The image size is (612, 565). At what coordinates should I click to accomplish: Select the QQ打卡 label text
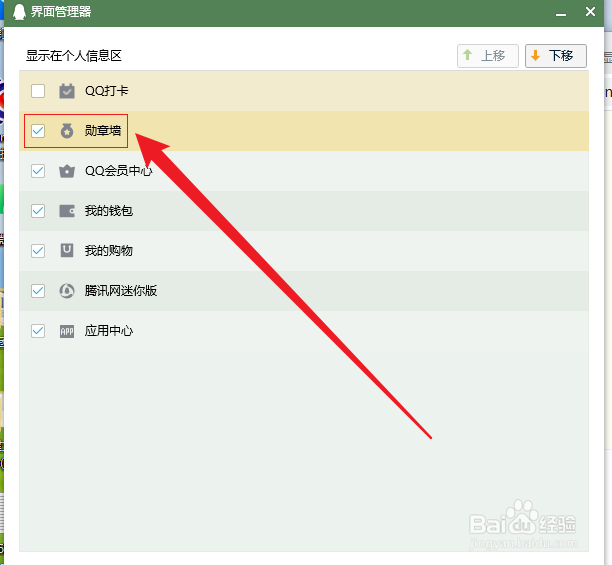pos(107,91)
